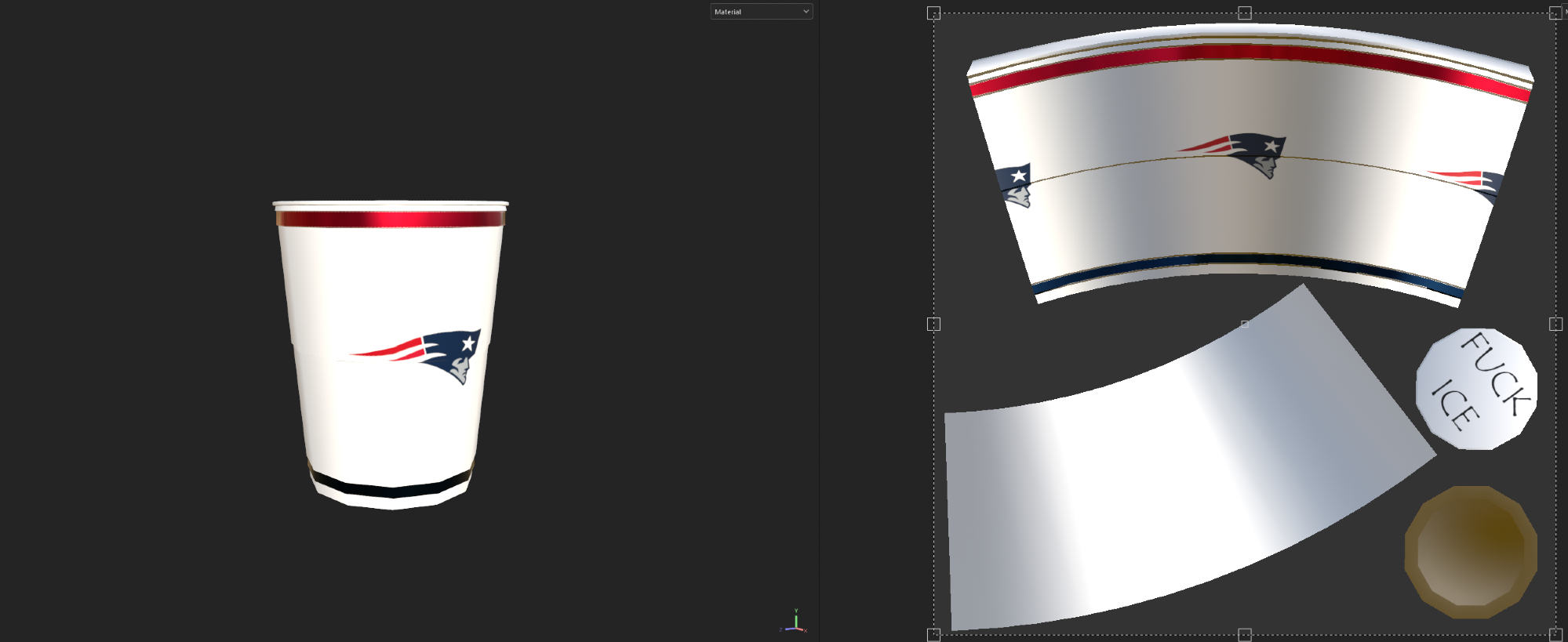Select partial Patriots logo at left UV edge
This screenshot has height=642, width=1568.
(1014, 186)
